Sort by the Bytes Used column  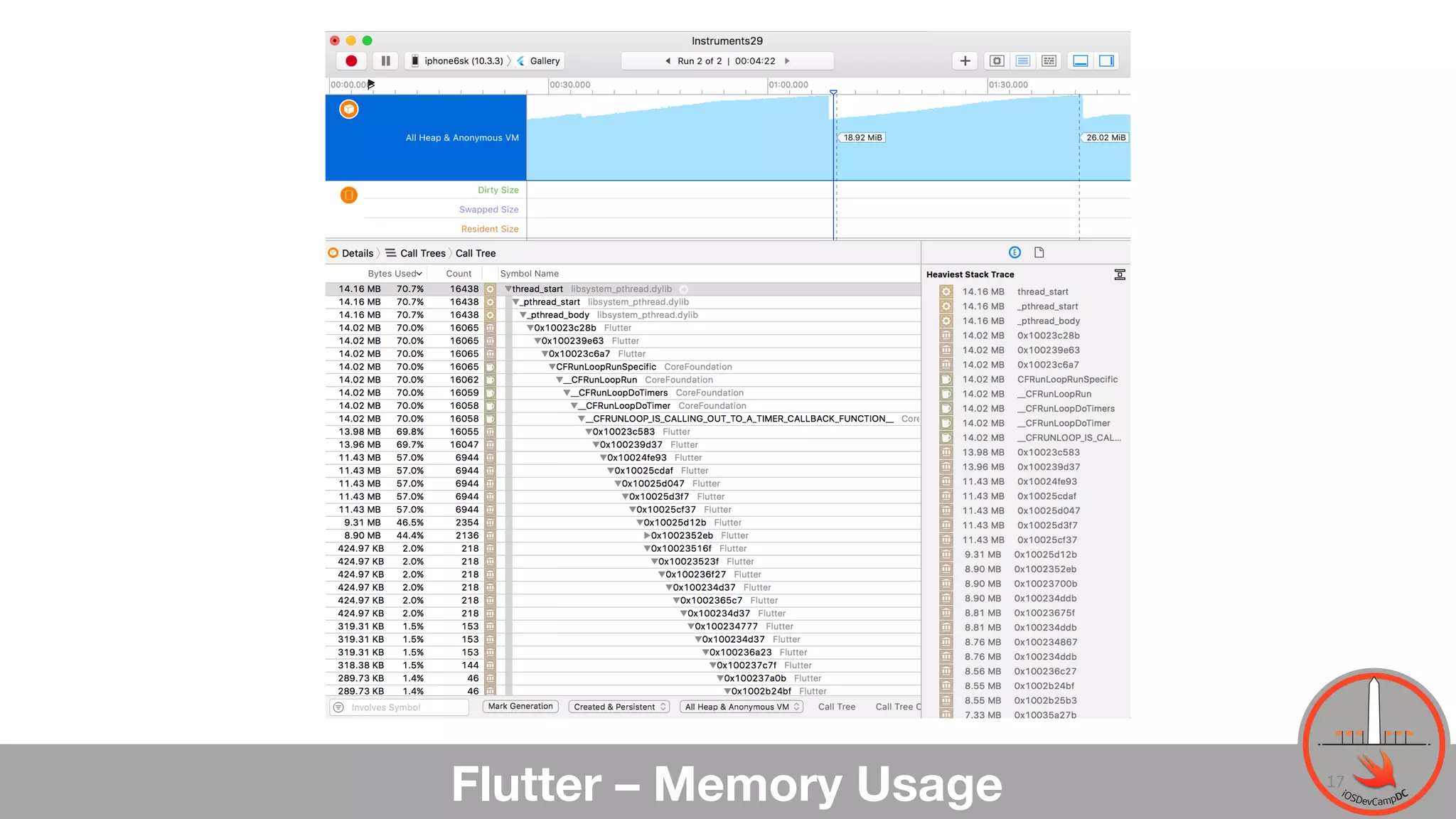[395, 274]
